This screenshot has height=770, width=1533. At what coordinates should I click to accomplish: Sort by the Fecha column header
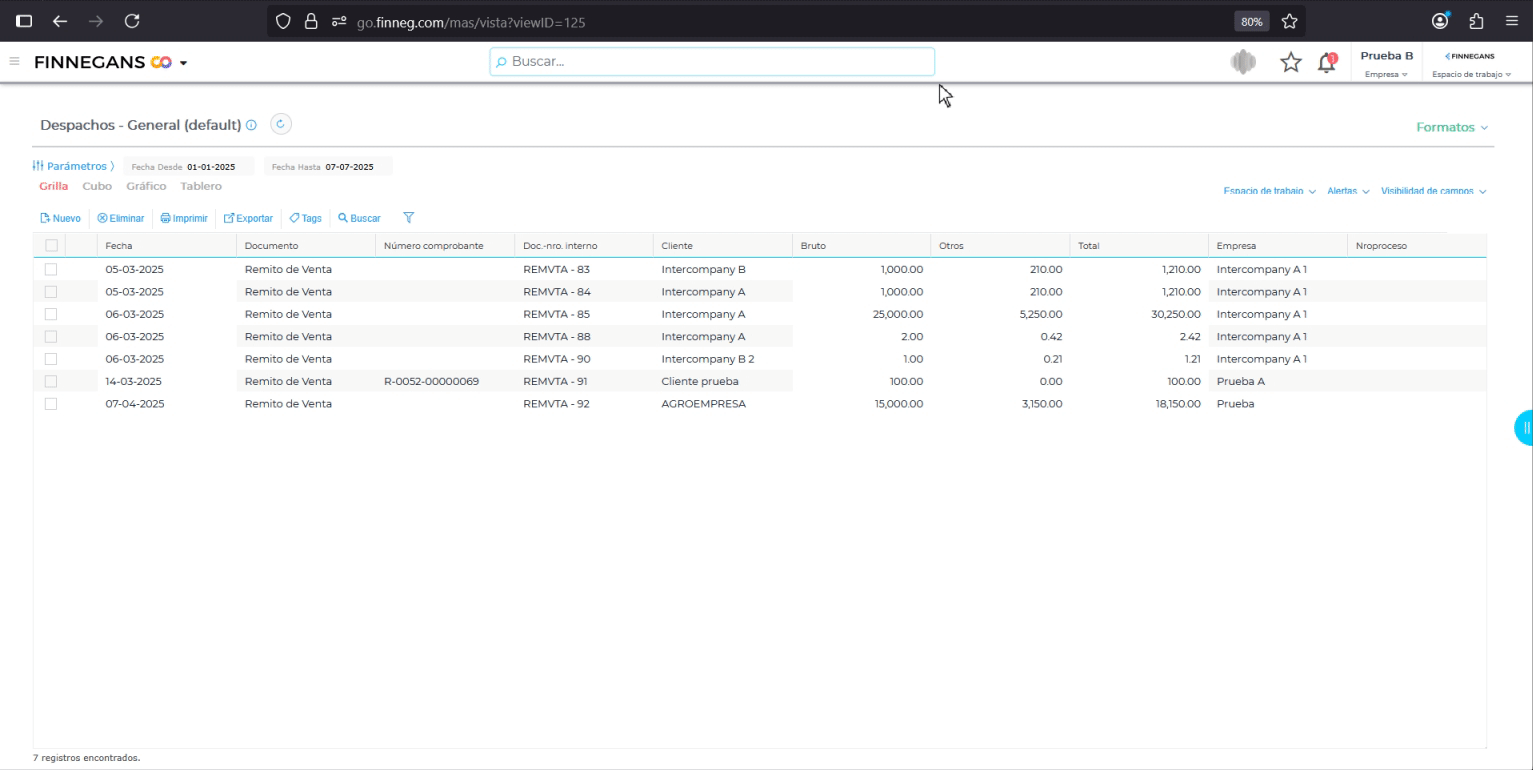(x=166, y=246)
